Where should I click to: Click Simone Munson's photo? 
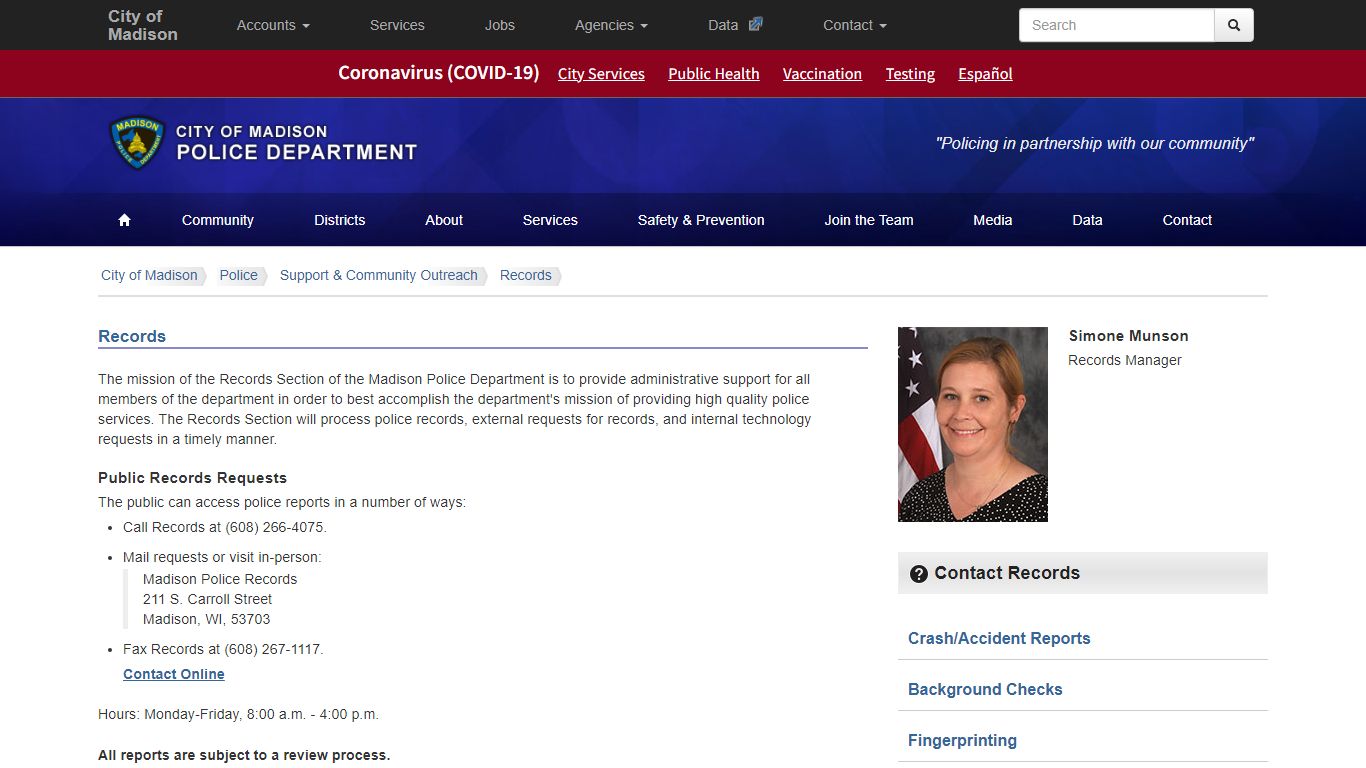coord(973,424)
